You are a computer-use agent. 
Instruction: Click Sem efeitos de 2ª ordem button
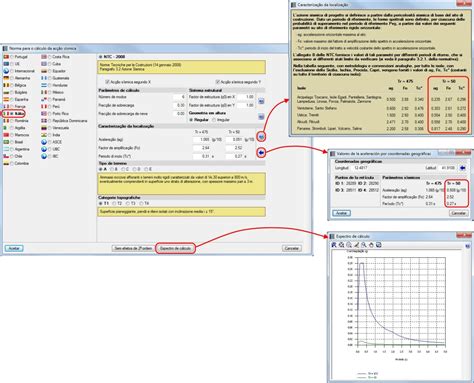(x=133, y=248)
